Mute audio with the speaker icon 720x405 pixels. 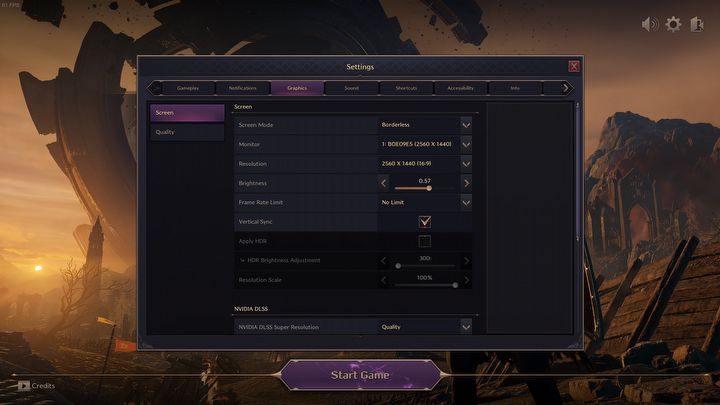click(x=650, y=24)
